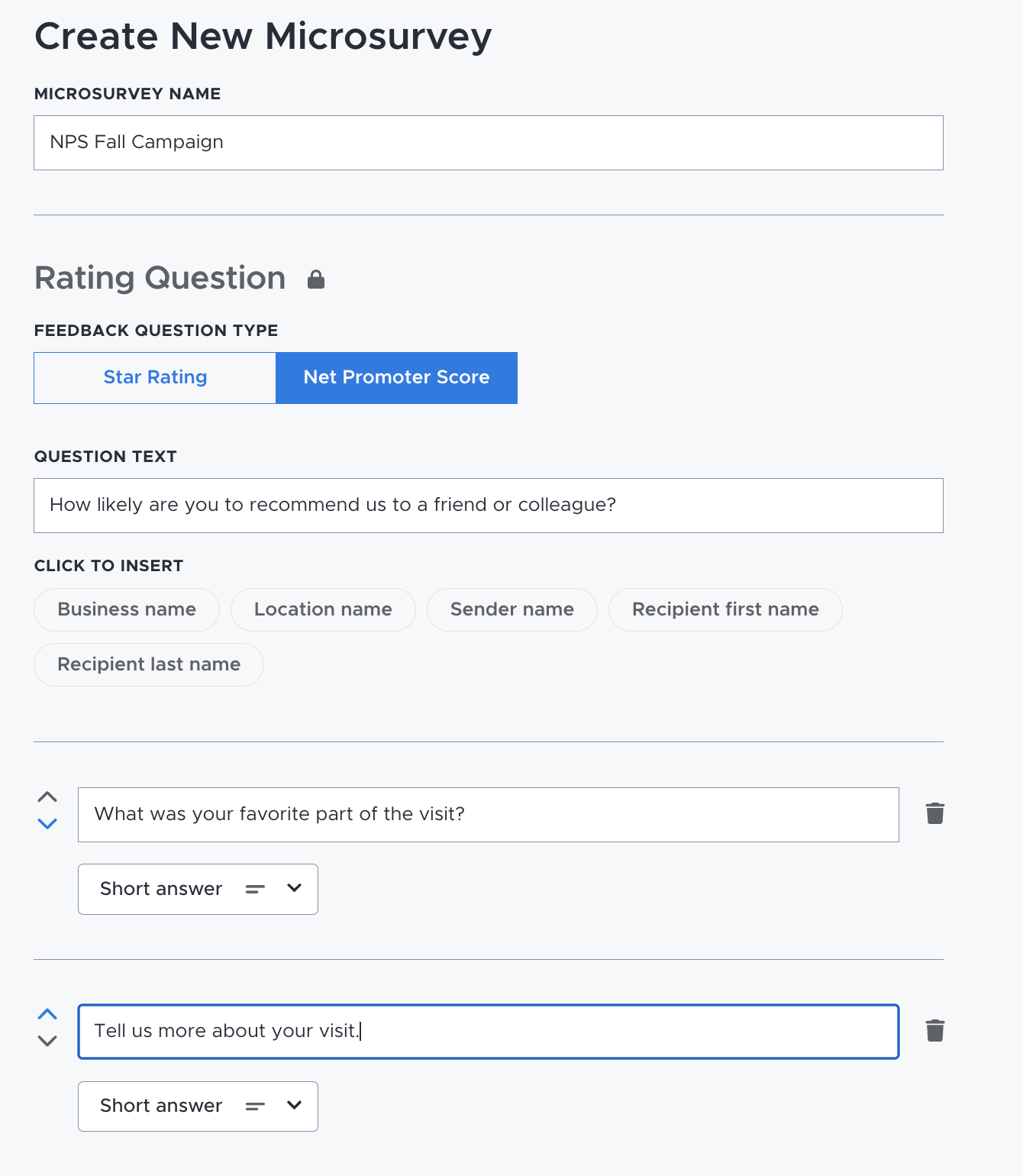Click the 'Rating Question' section heading
This screenshot has height=1176, width=1023.
[x=160, y=279]
